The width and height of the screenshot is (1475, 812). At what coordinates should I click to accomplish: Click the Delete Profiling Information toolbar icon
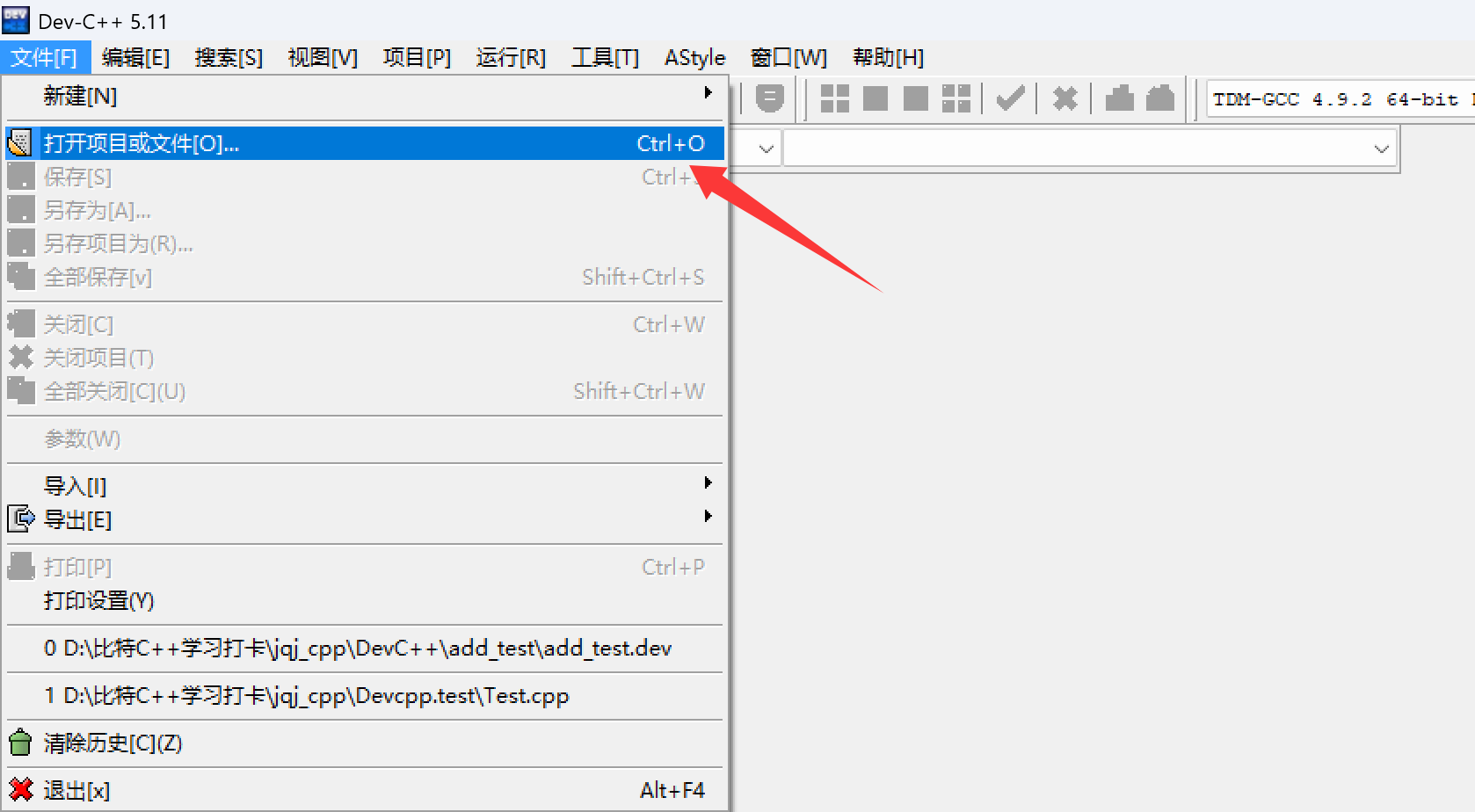pyautogui.click(x=1160, y=98)
